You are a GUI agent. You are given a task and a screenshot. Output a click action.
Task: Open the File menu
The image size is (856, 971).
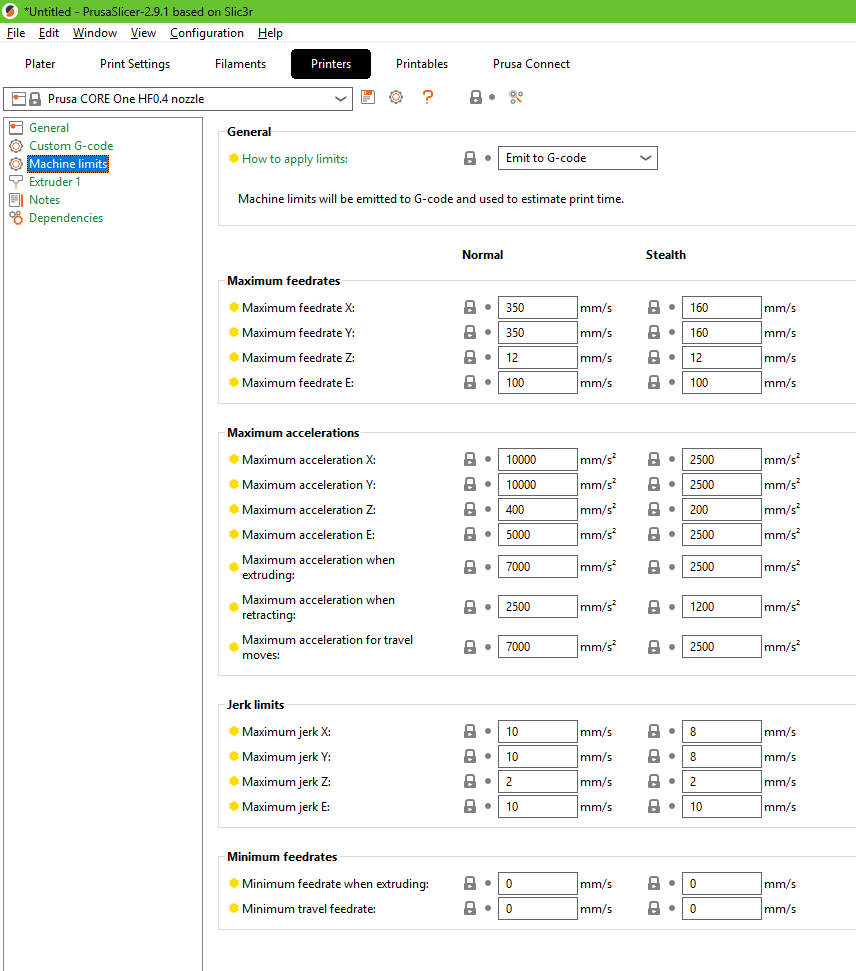[16, 33]
